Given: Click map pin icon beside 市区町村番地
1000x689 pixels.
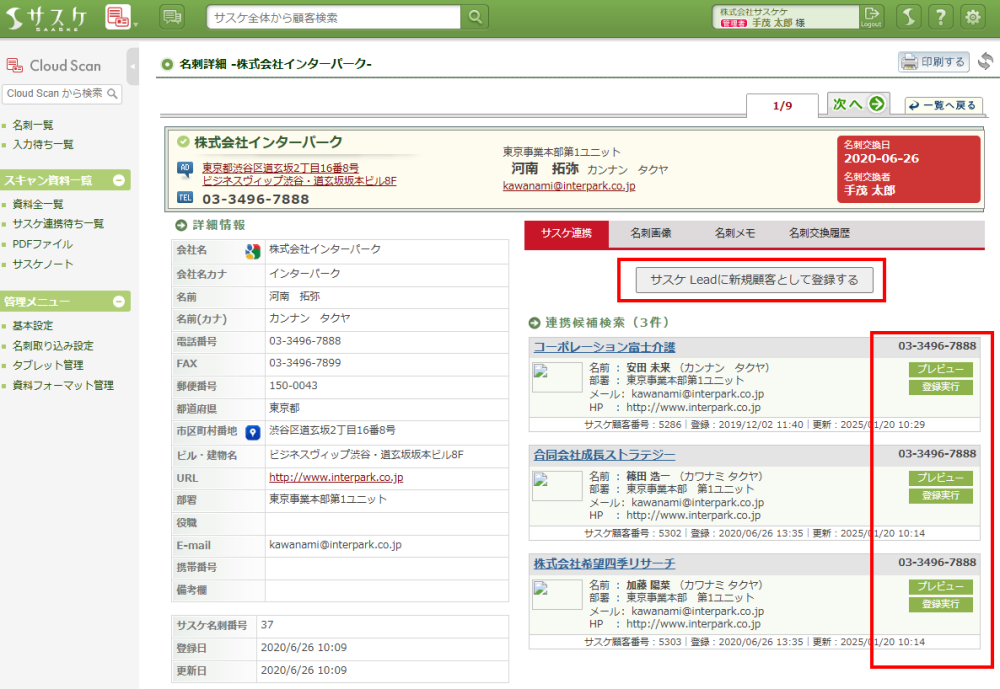Looking at the screenshot, I should pyautogui.click(x=253, y=432).
